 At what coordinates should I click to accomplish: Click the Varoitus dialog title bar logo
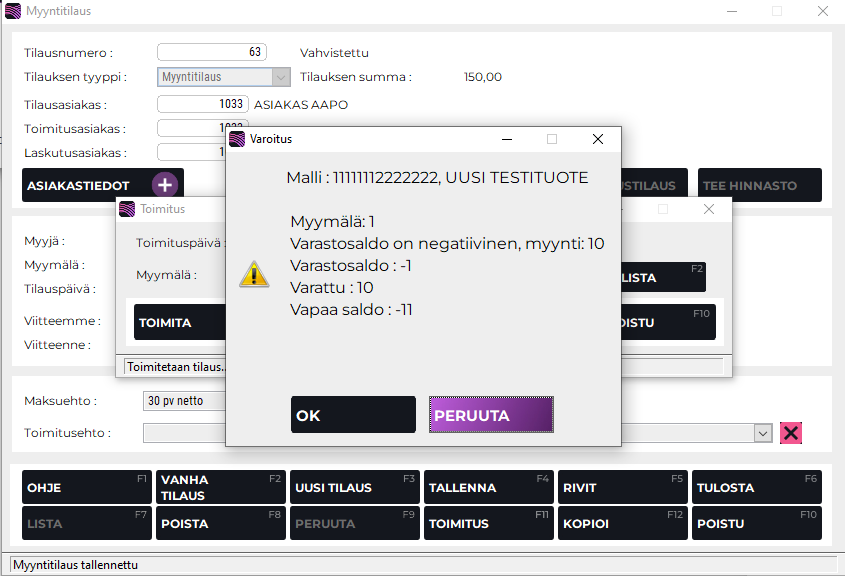[x=237, y=139]
